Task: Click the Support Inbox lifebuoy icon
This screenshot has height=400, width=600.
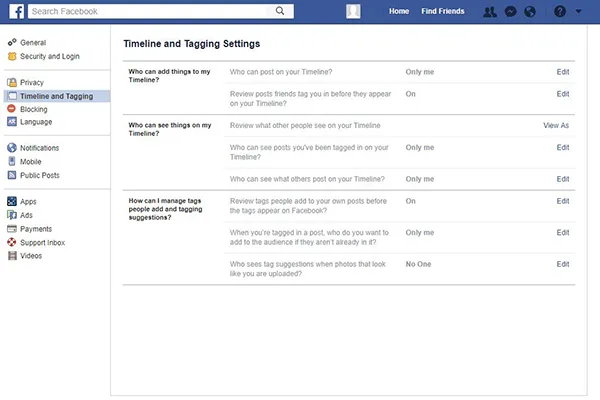Action: [12, 242]
